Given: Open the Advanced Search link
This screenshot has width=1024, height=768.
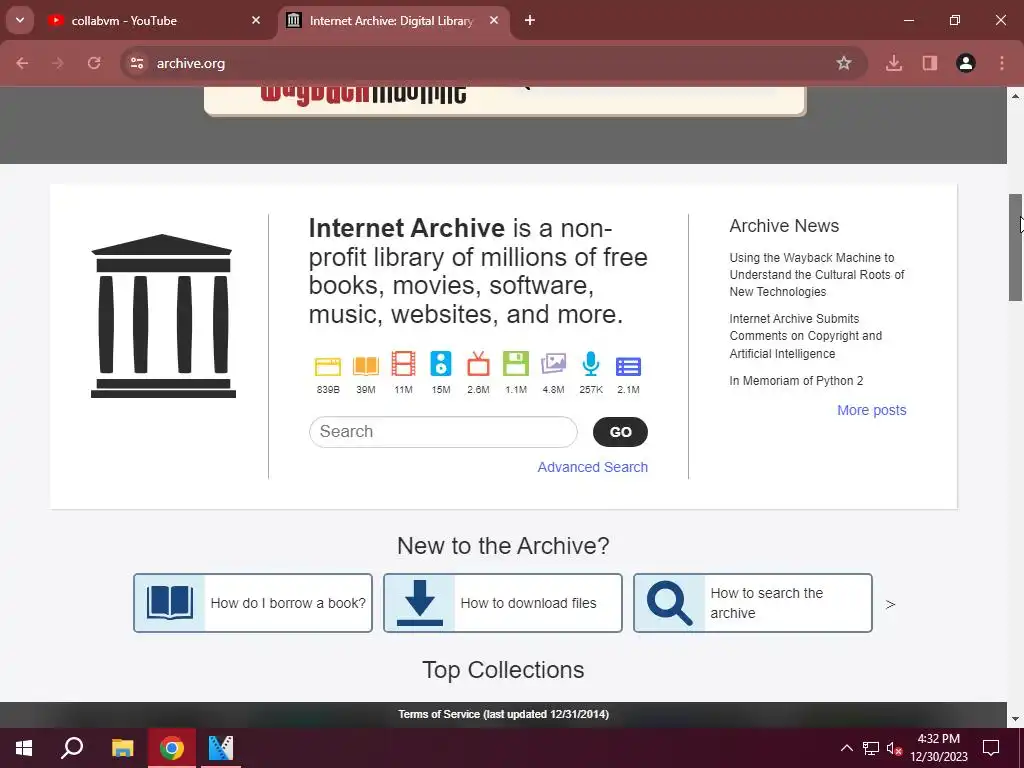Looking at the screenshot, I should (592, 467).
